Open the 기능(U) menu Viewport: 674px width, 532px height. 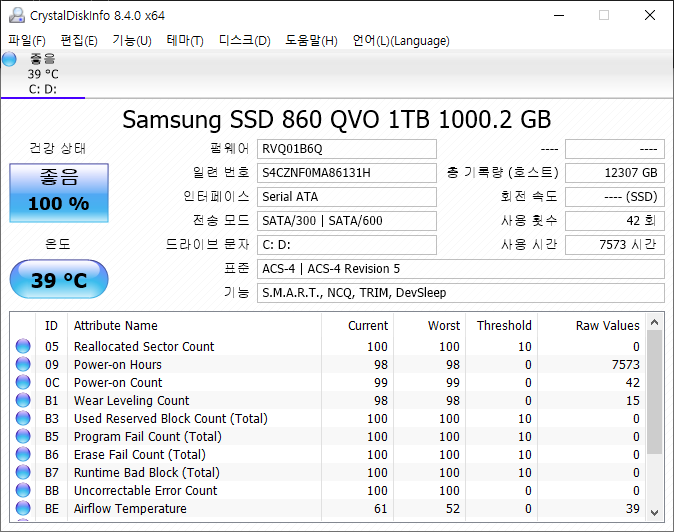[132, 40]
